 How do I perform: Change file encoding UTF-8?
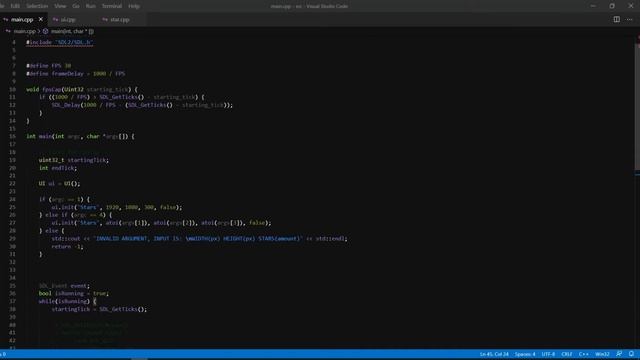(x=548, y=354)
